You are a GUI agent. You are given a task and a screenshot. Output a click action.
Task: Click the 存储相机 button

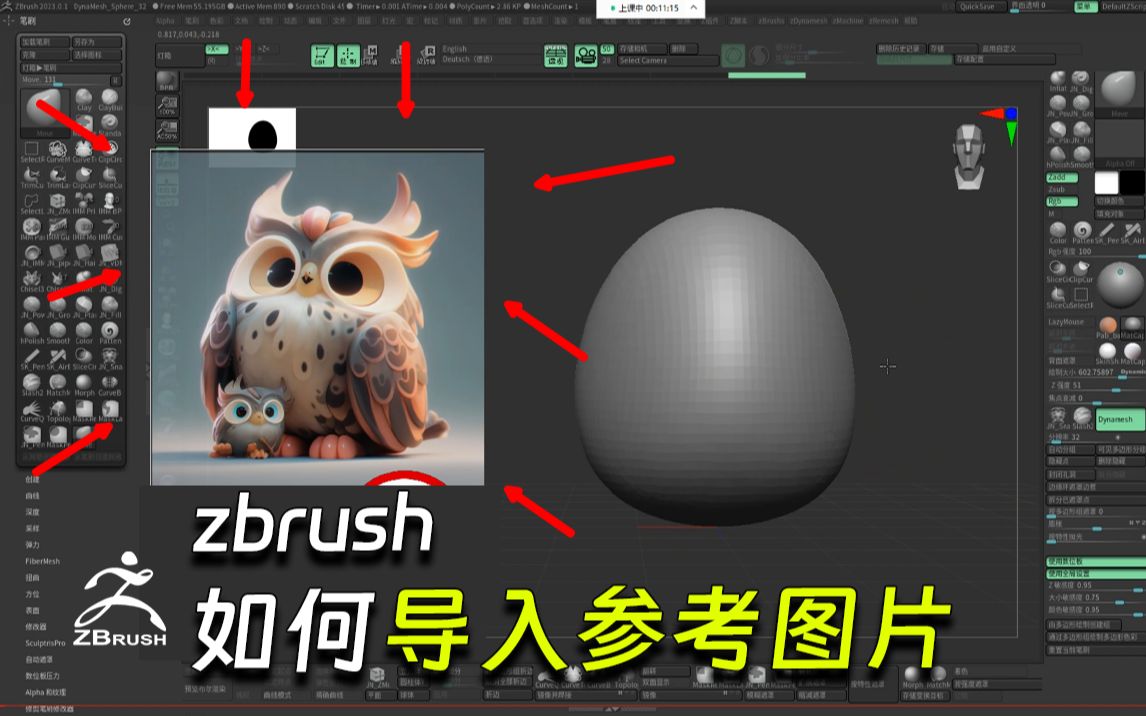pos(642,49)
